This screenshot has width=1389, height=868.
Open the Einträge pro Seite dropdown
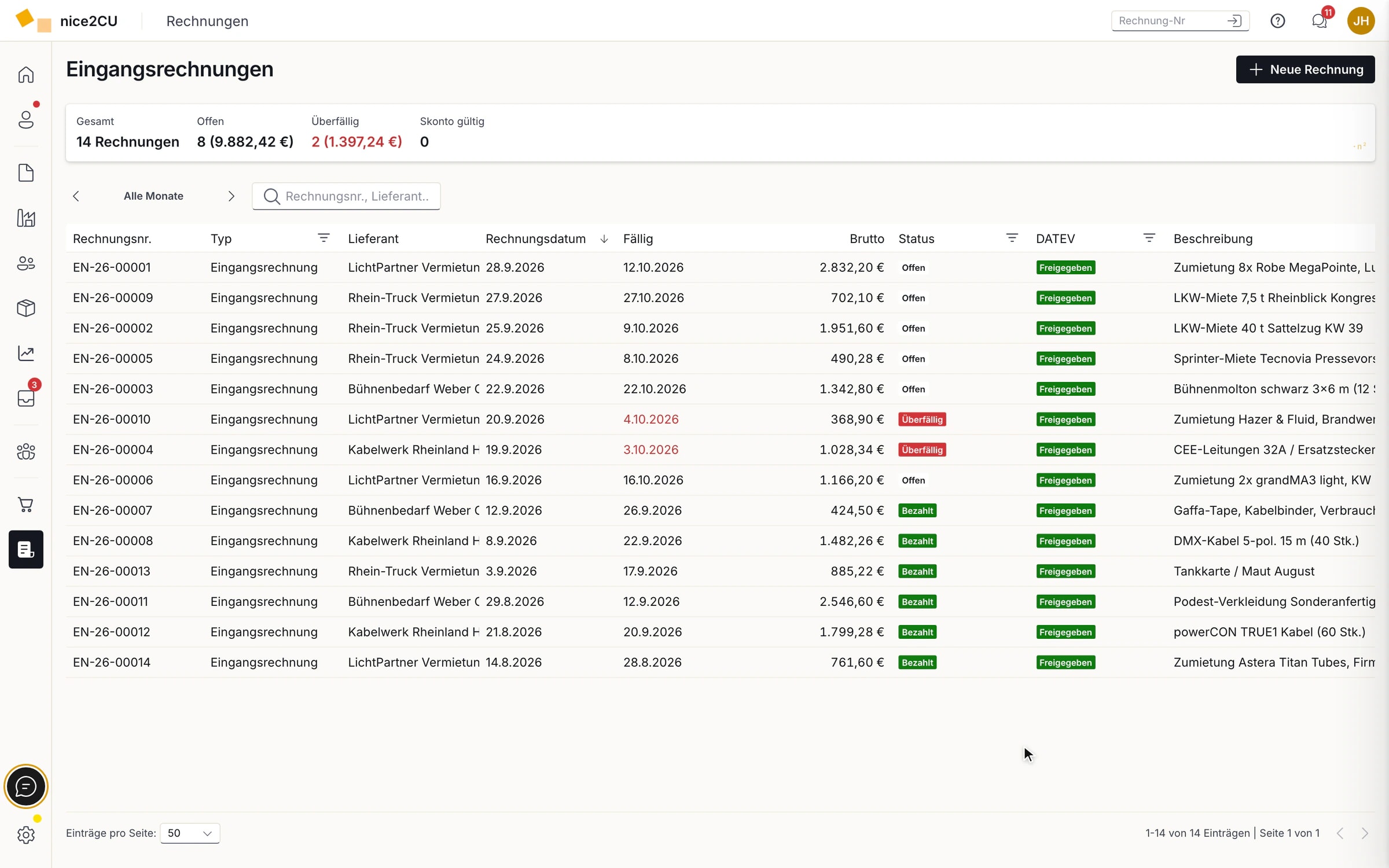click(190, 833)
